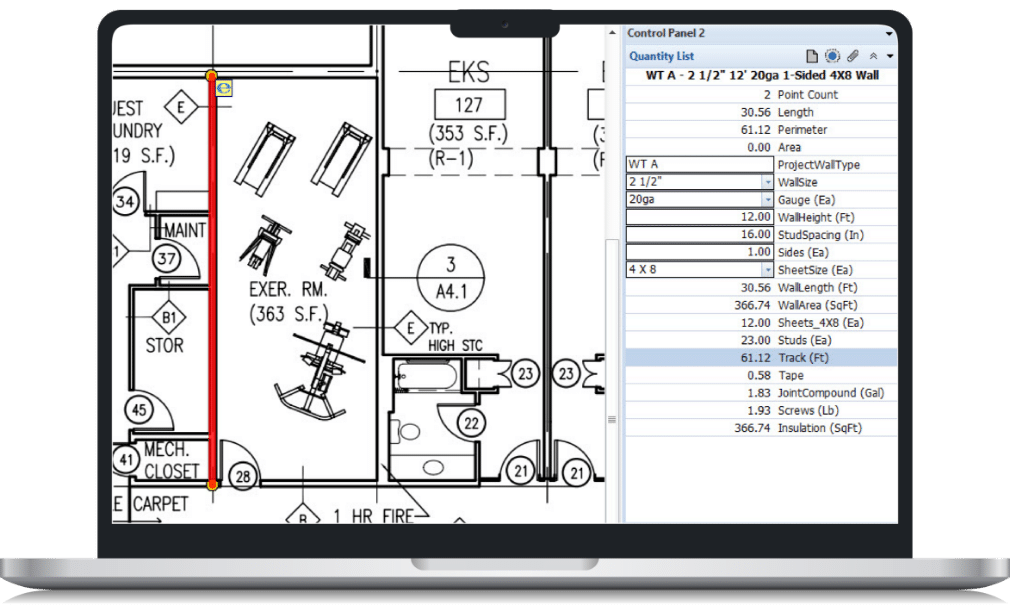Collapse Quantity List with double chevron icon
This screenshot has width=1010, height=605.
873,57
